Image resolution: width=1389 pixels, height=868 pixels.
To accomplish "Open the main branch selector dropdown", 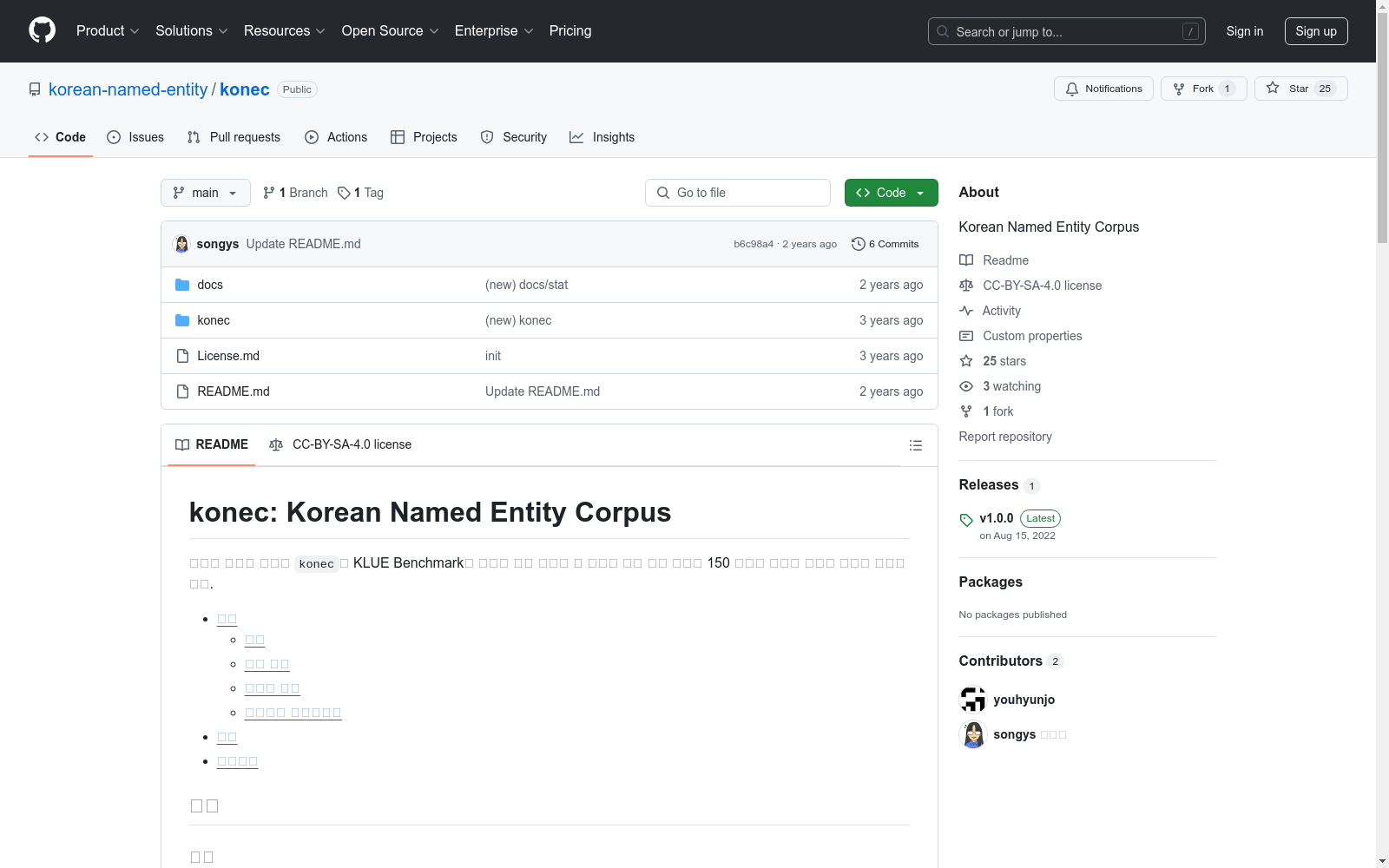I will coord(206,193).
